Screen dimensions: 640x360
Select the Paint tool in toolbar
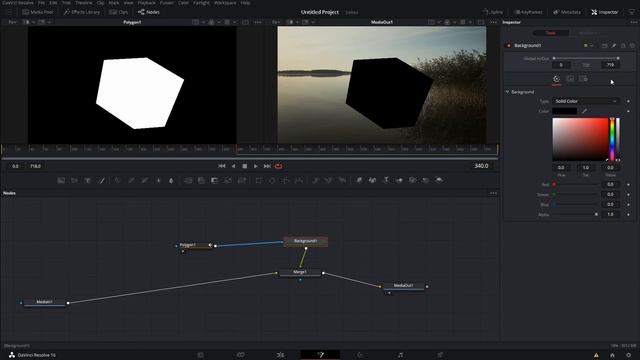(x=102, y=180)
